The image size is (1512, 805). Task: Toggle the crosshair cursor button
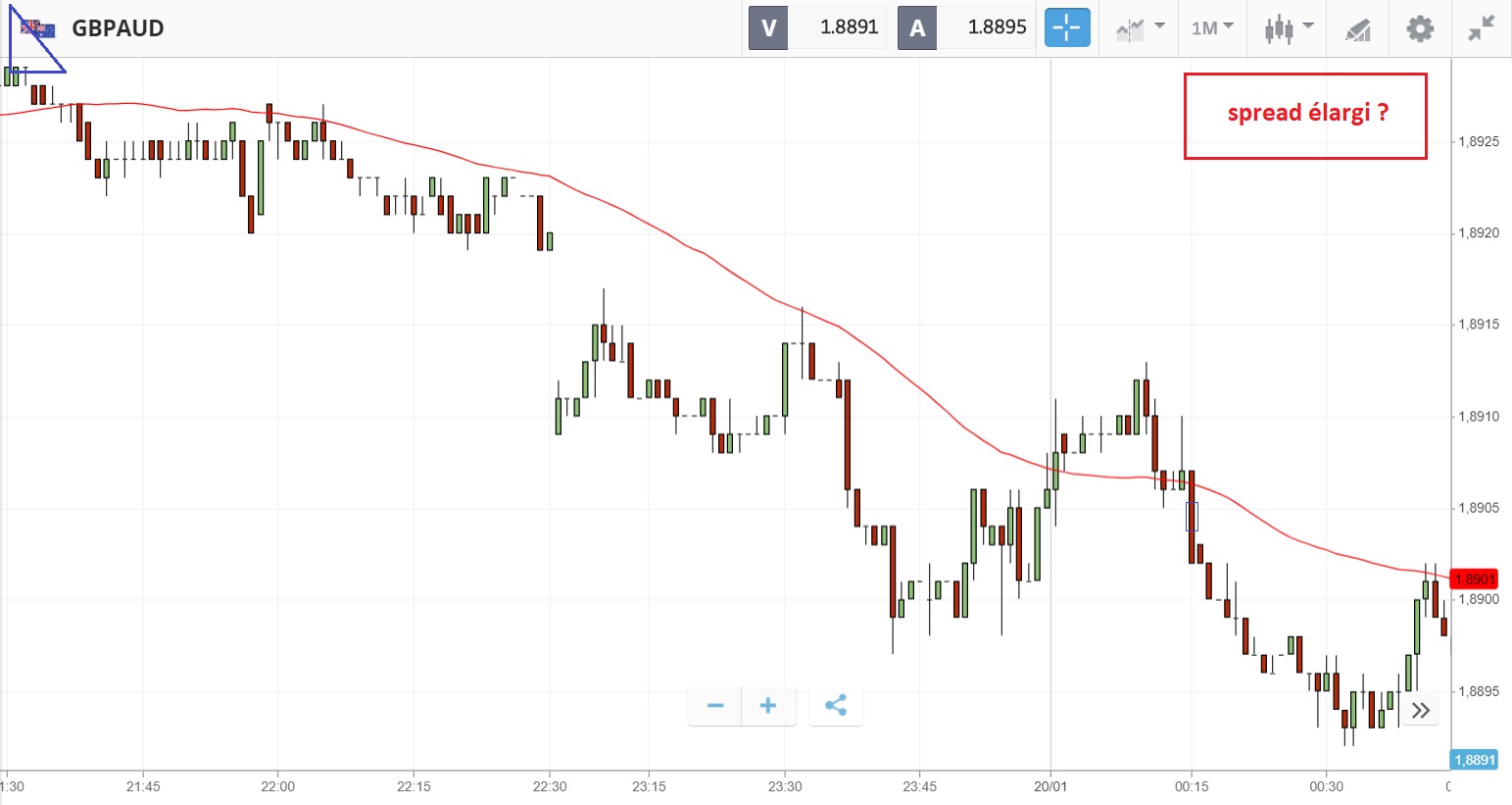click(x=1066, y=27)
